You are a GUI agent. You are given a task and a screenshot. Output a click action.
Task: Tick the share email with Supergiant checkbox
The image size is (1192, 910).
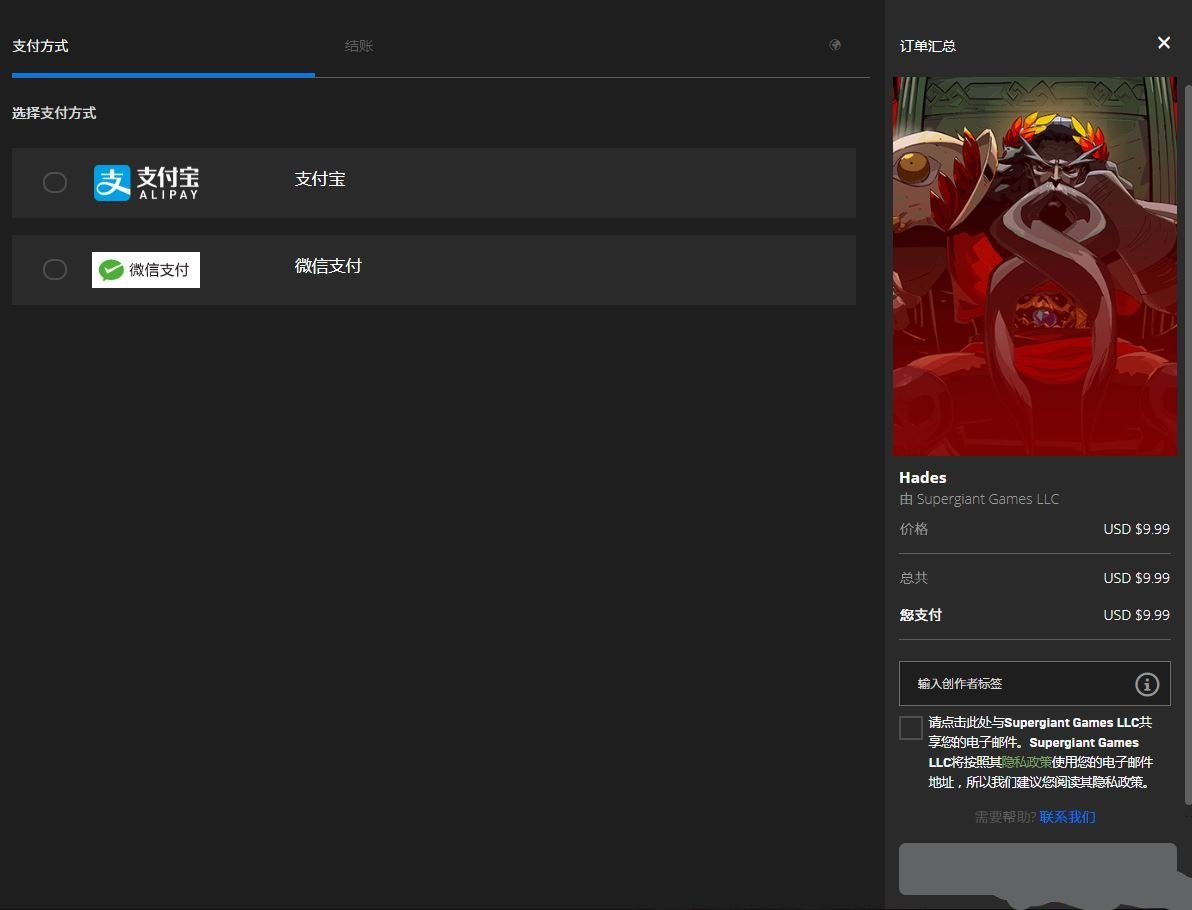coord(910,728)
